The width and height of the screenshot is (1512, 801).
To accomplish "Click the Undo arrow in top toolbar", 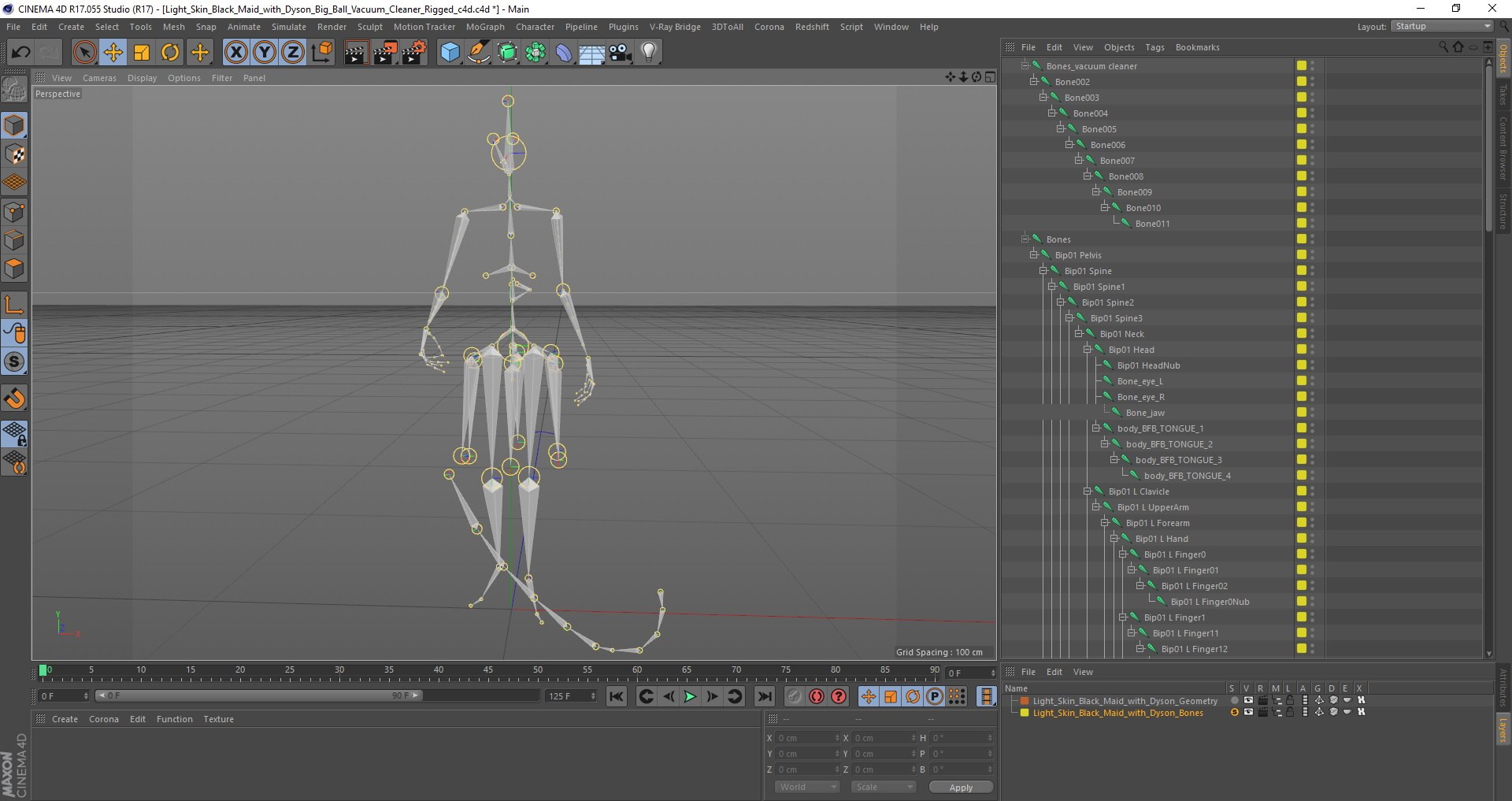I will [20, 53].
